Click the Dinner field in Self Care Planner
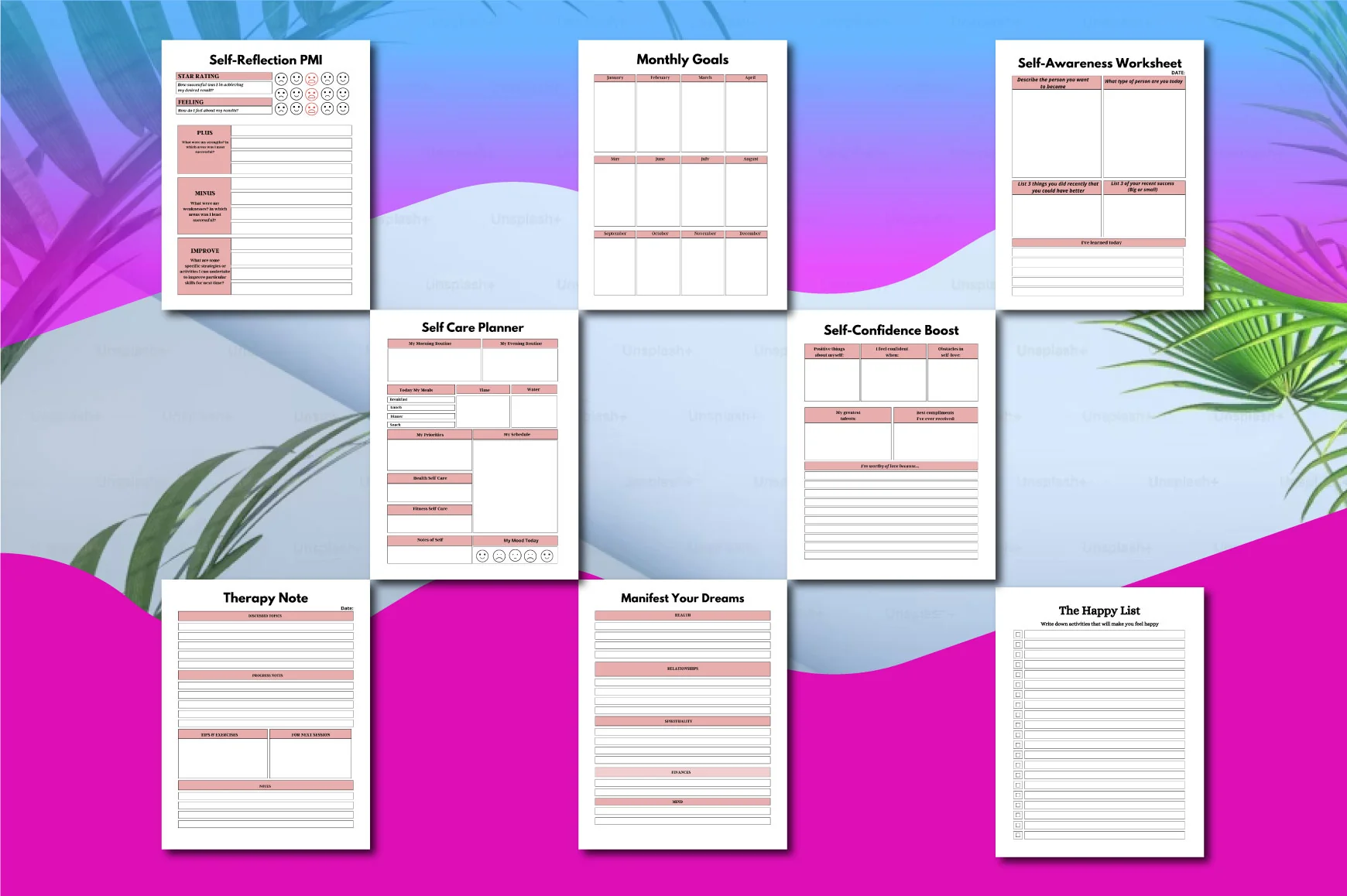 point(421,417)
